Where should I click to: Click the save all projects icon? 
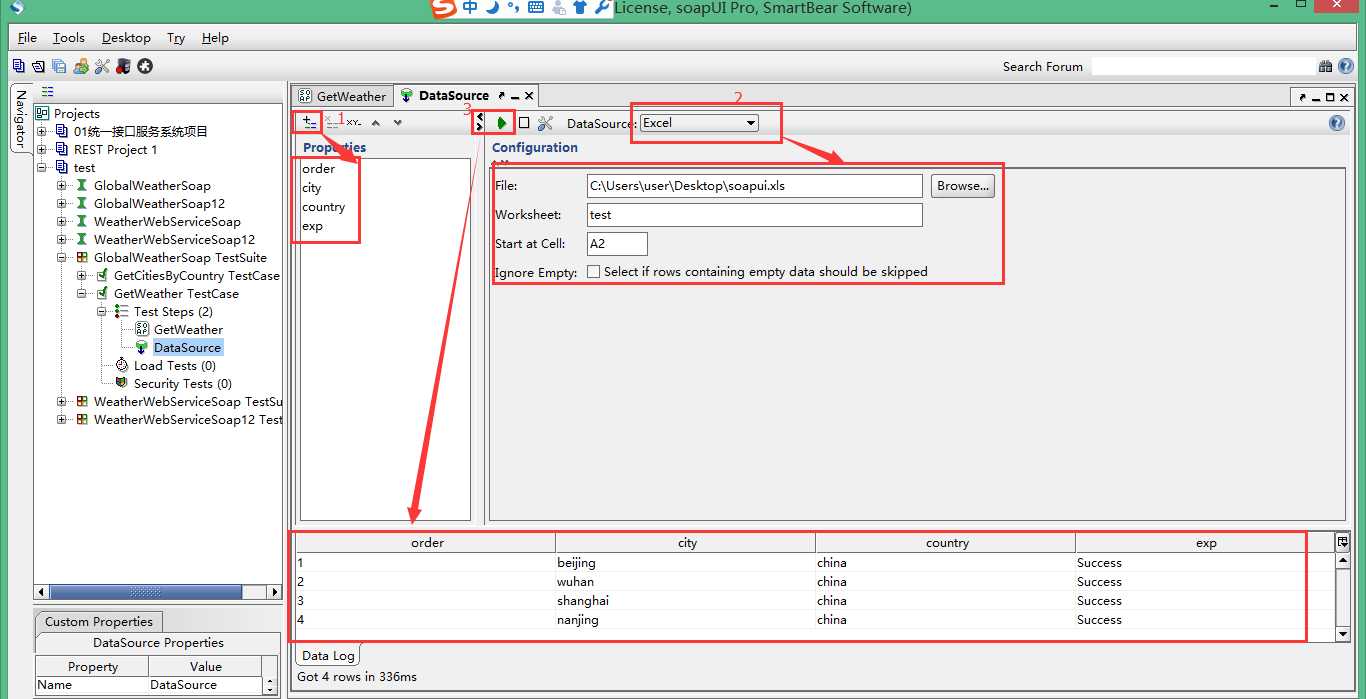point(59,67)
